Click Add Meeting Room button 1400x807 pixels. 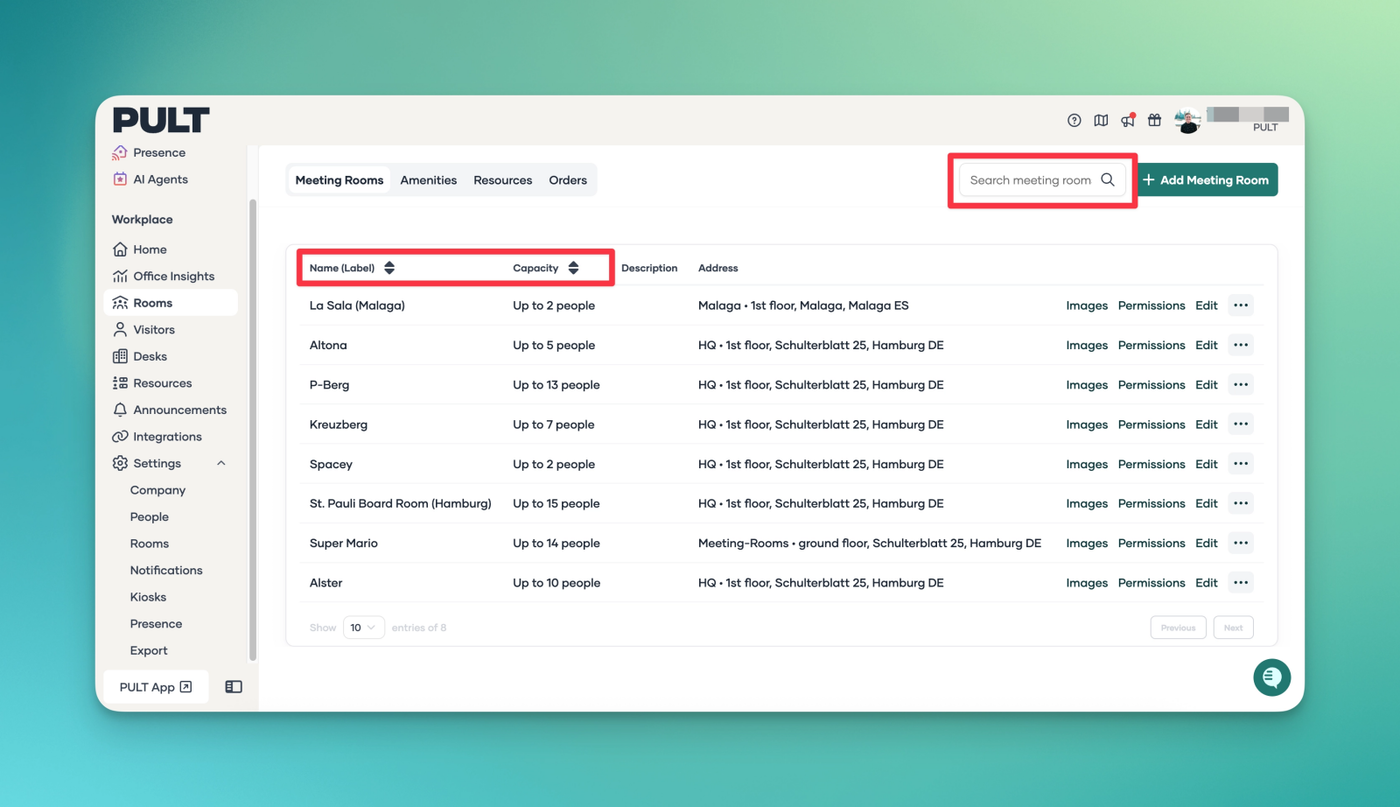coord(1207,180)
